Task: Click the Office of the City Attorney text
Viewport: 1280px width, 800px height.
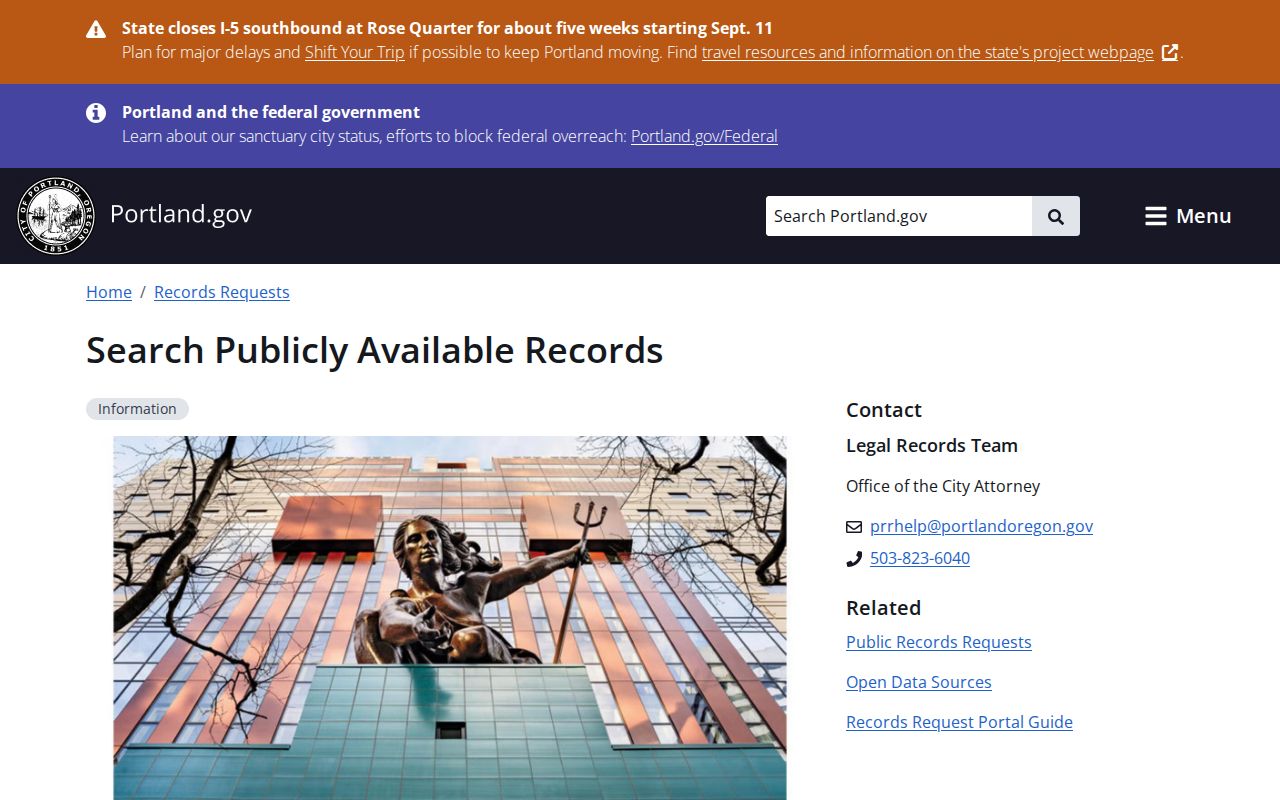Action: tap(943, 486)
